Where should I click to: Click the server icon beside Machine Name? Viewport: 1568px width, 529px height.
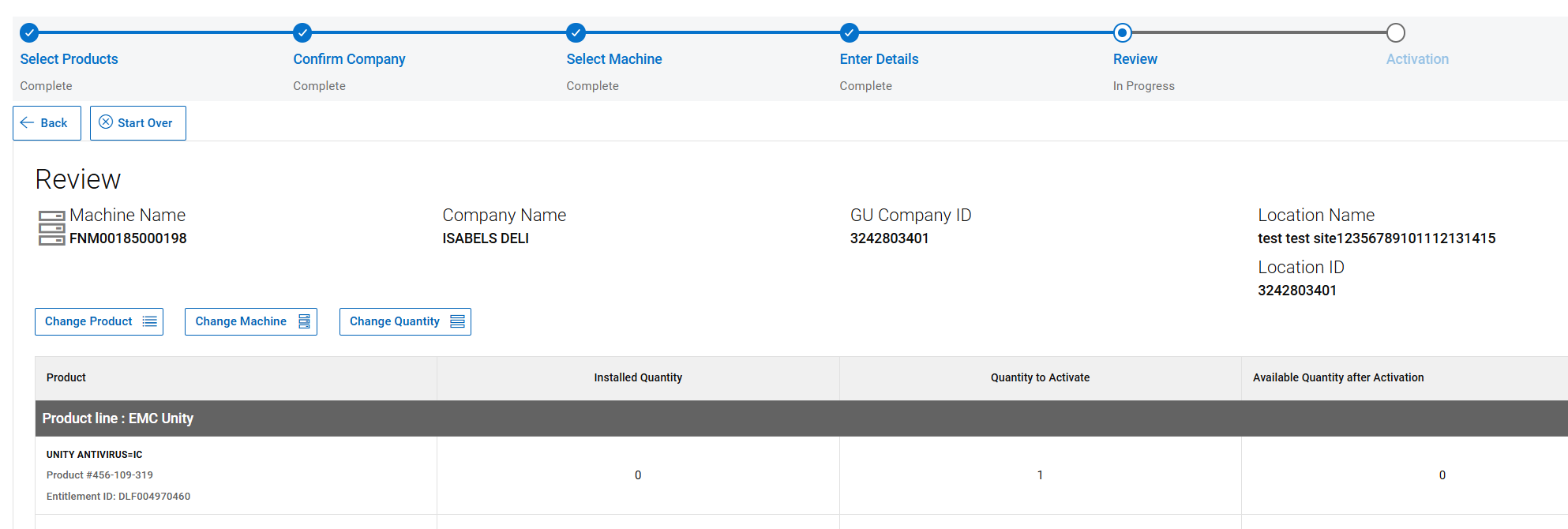51,228
